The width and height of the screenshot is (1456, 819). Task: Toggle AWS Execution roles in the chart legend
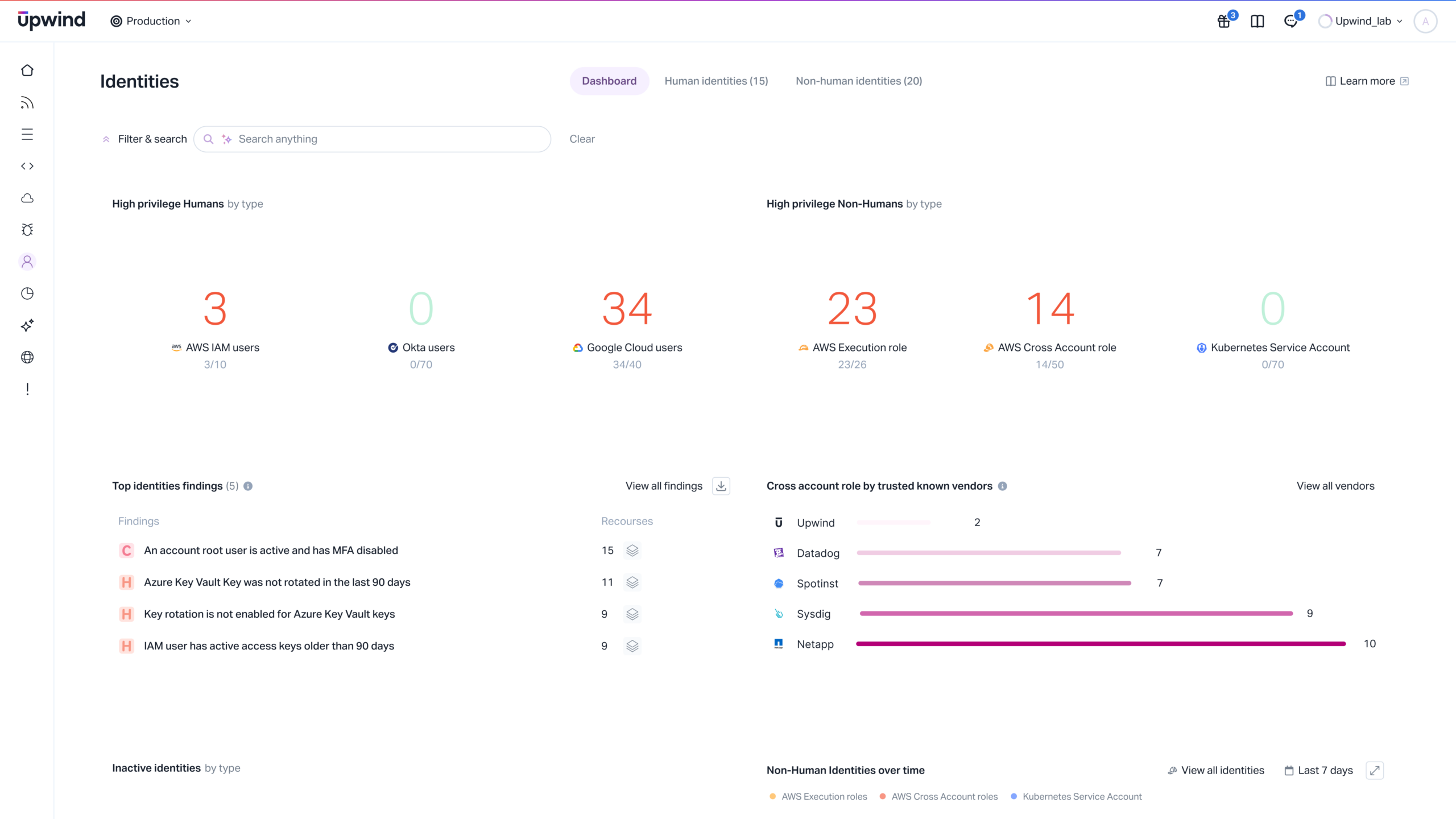coord(823,796)
